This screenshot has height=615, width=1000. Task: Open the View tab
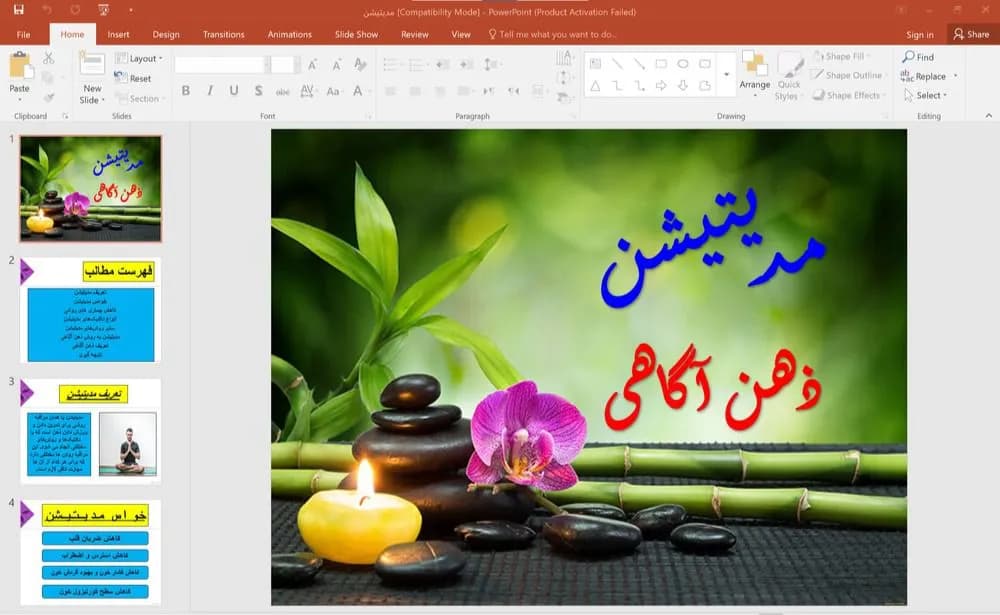460,34
